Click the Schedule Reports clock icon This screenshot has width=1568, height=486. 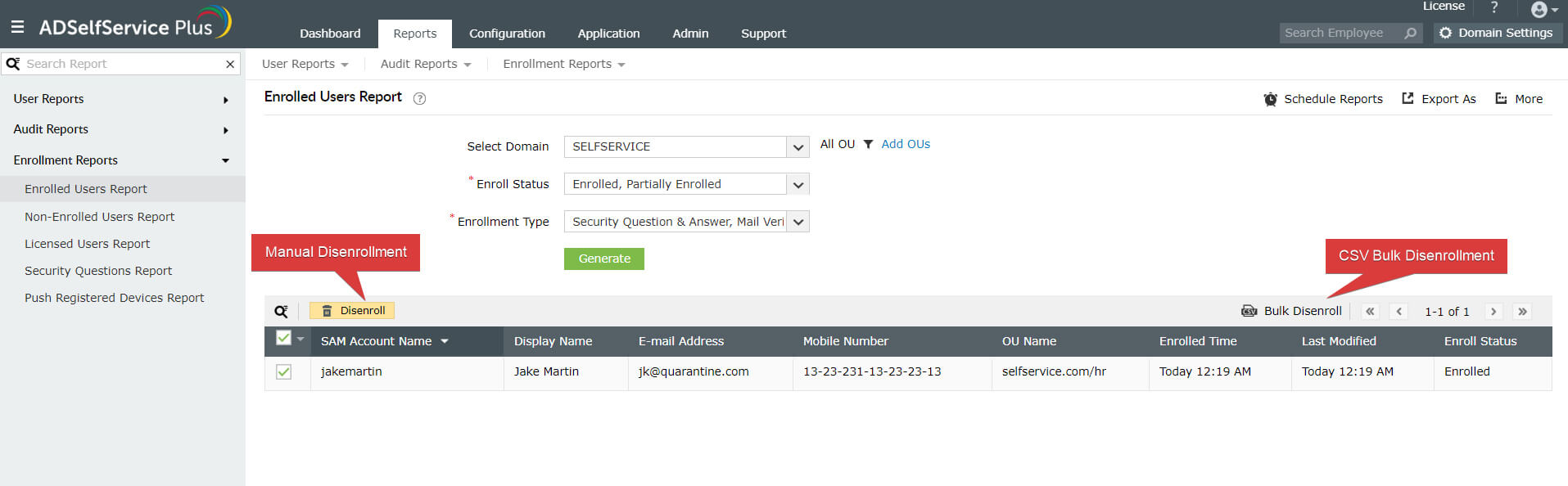pyautogui.click(x=1270, y=99)
